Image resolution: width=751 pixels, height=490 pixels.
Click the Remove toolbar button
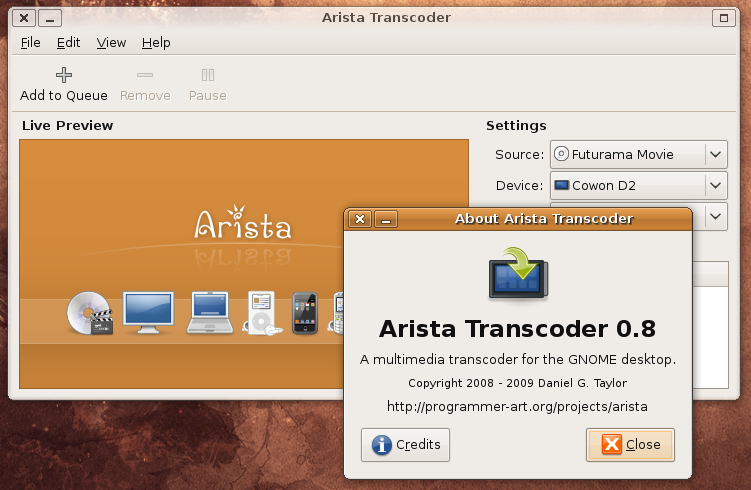tap(145, 85)
